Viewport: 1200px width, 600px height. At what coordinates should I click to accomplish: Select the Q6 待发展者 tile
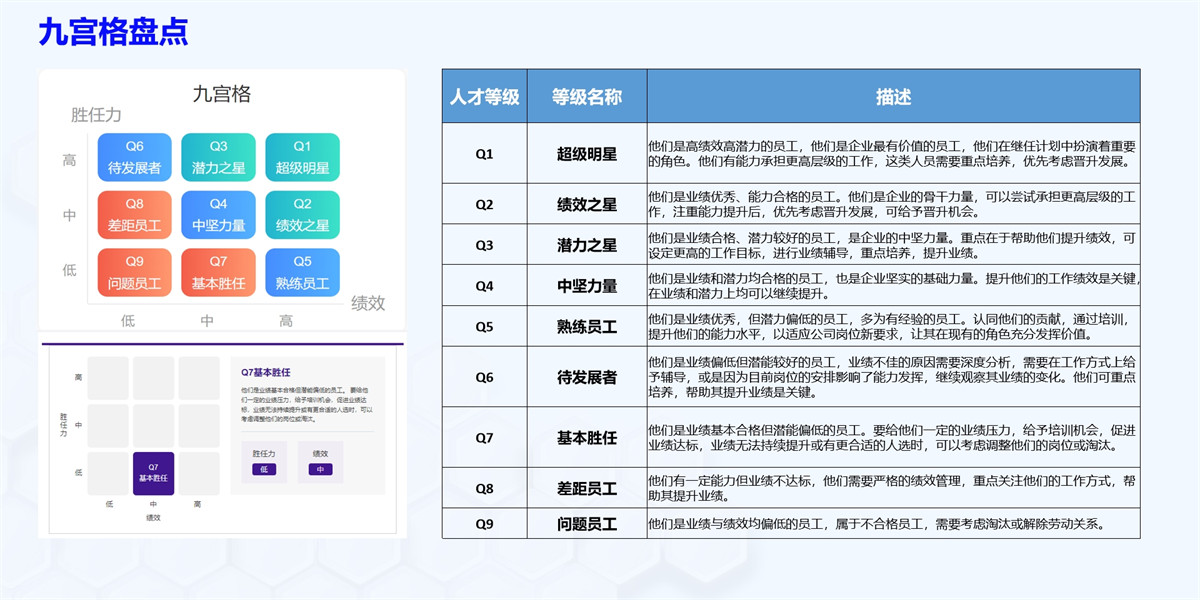coord(134,158)
